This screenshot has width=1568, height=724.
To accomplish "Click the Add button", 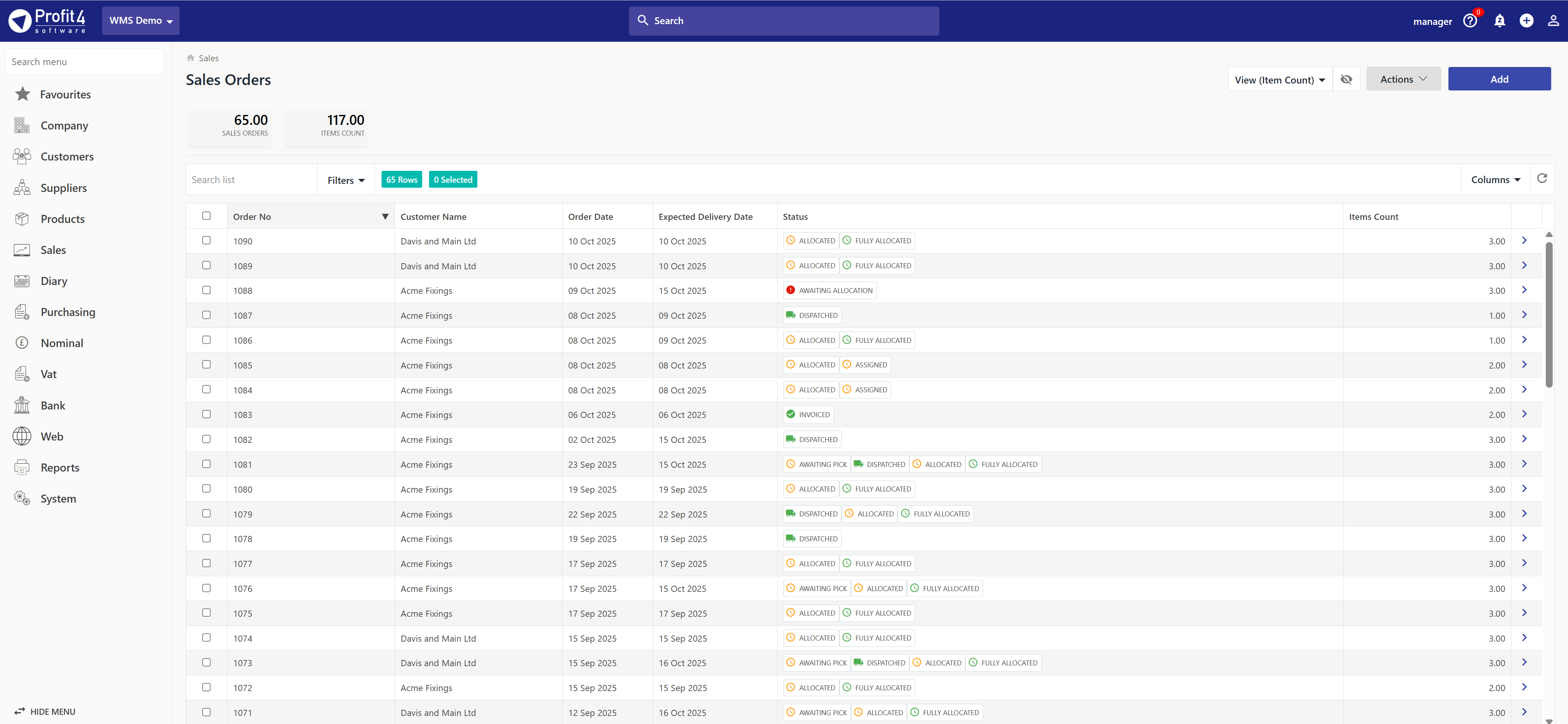I will (x=1499, y=79).
